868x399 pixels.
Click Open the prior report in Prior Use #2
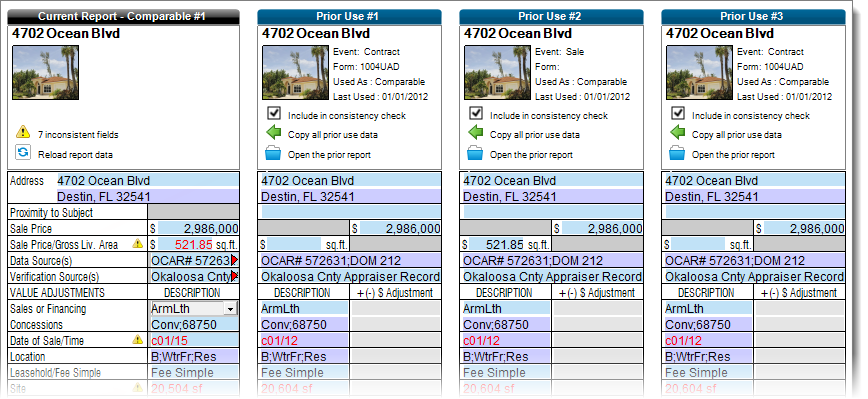tap(531, 155)
